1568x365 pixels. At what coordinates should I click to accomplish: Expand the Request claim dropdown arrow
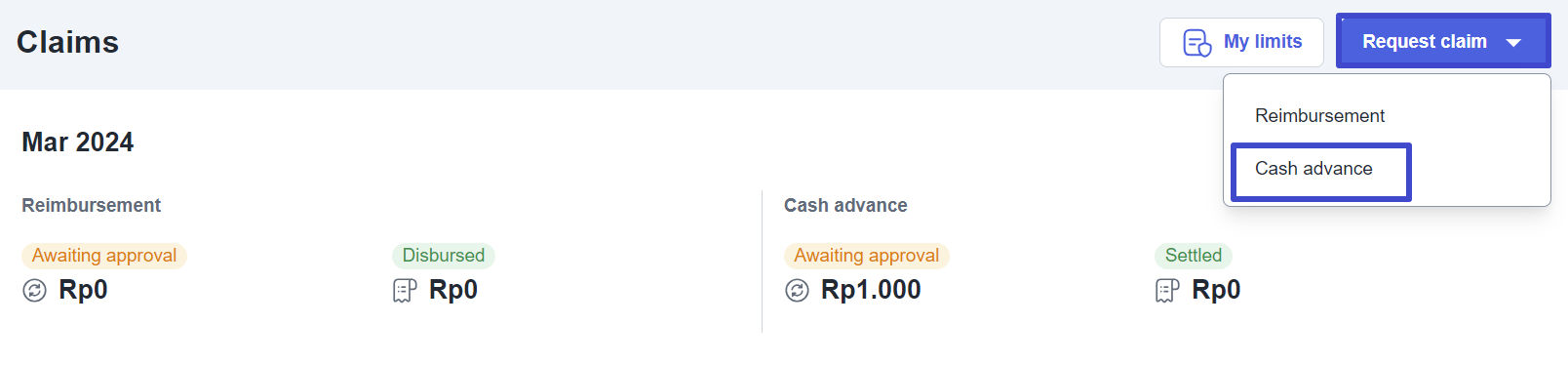1513,43
